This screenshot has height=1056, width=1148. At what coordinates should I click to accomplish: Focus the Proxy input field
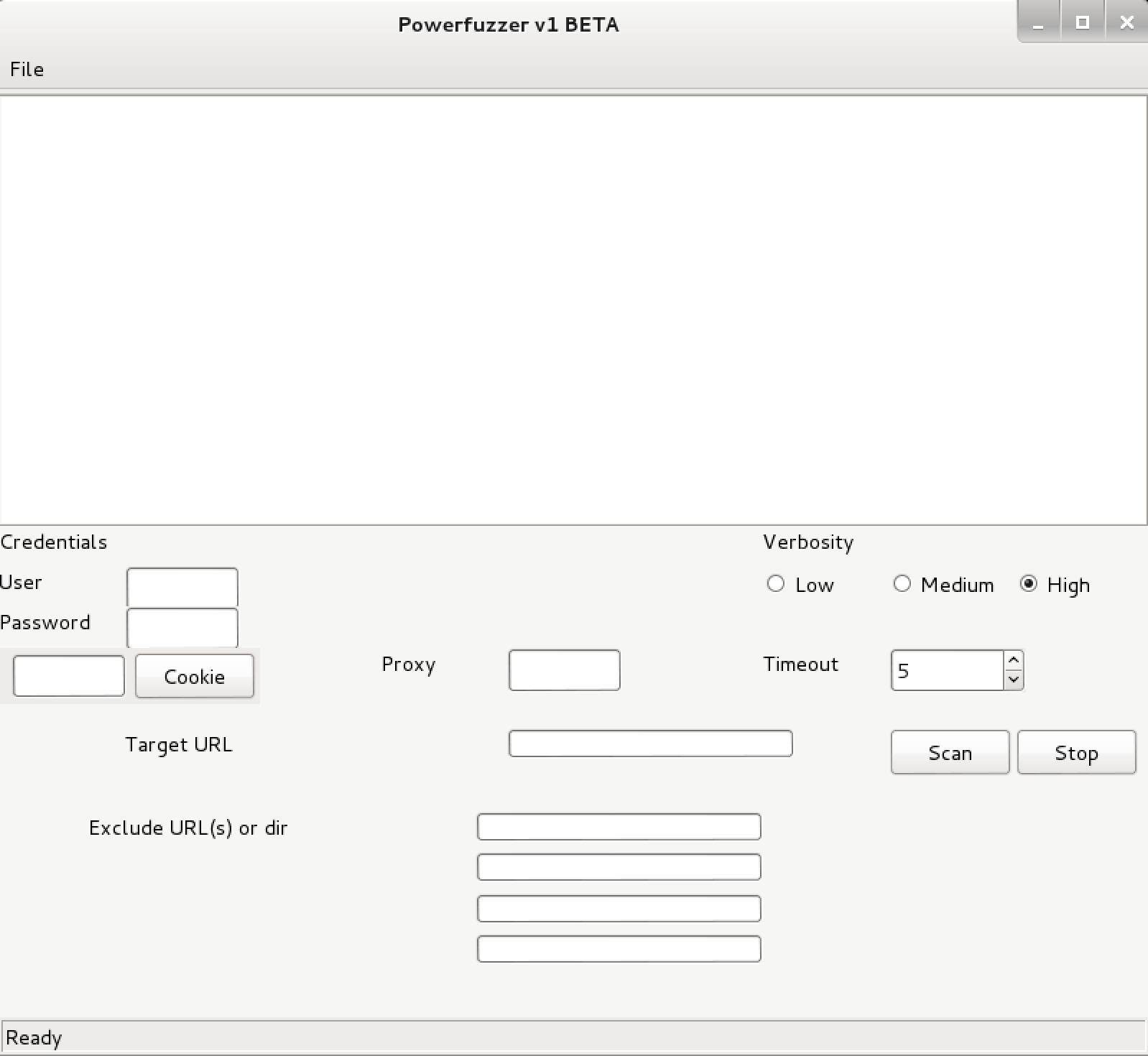point(565,670)
